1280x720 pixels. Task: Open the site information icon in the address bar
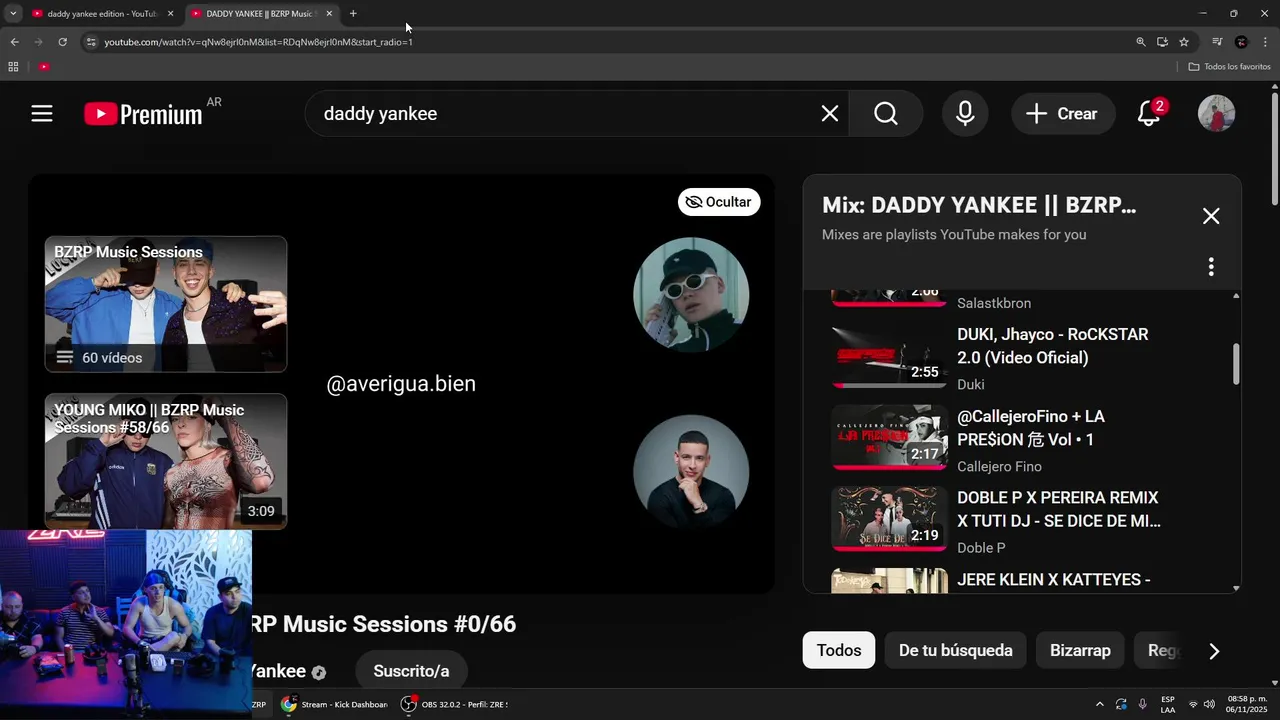coord(91,42)
